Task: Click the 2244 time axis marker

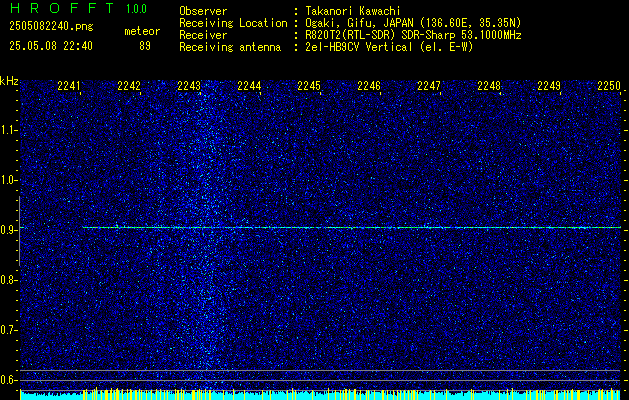Action: 249,86
